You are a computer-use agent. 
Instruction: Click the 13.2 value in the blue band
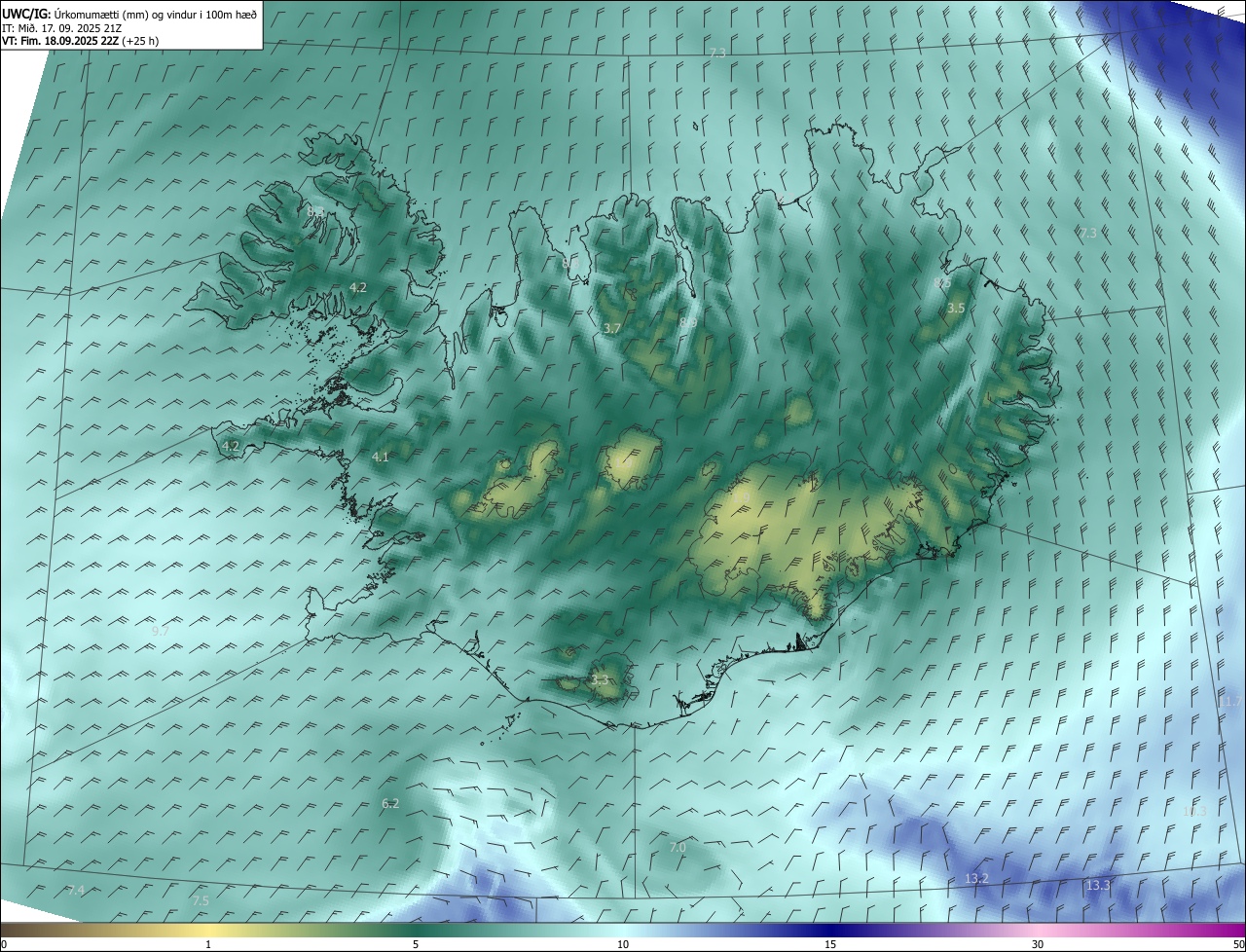click(976, 879)
